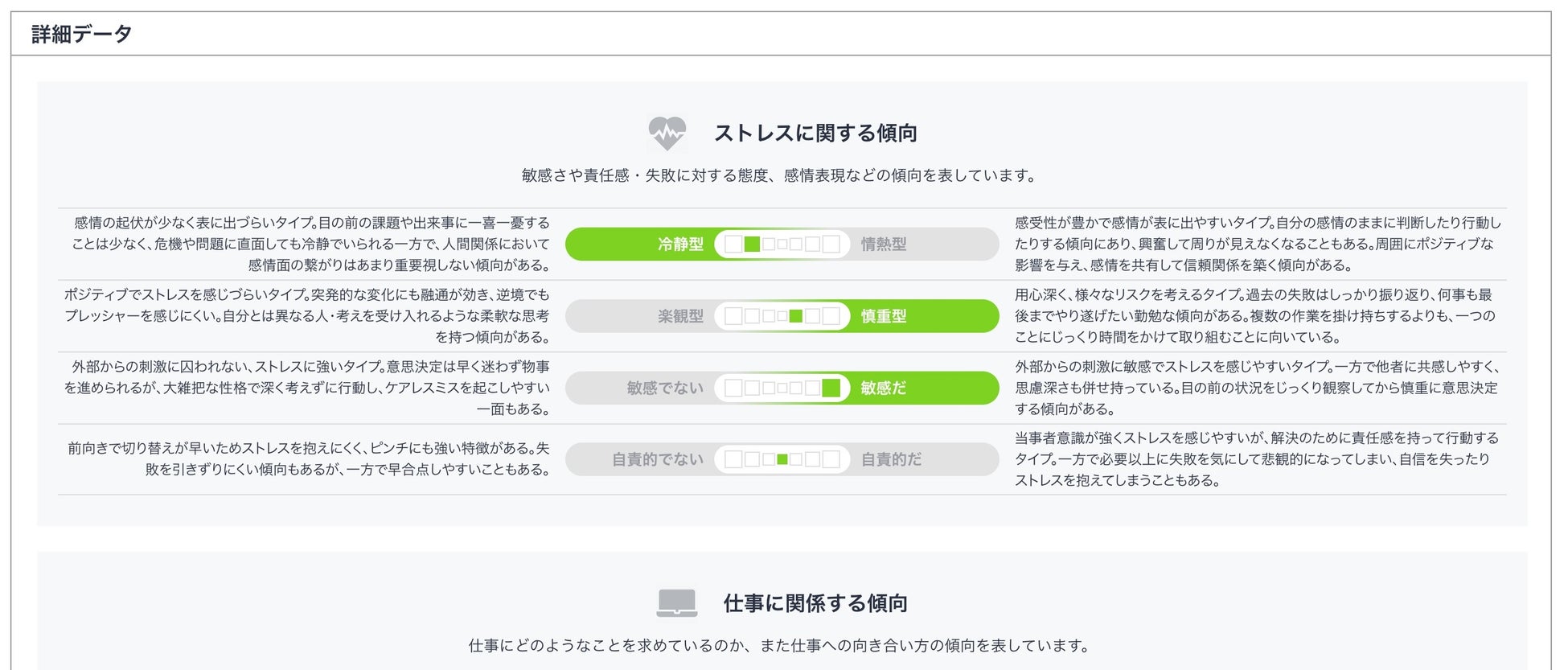Screen dimensions: 1568x670
Task: Click green marker on the 敏感 scale
Action: click(831, 388)
